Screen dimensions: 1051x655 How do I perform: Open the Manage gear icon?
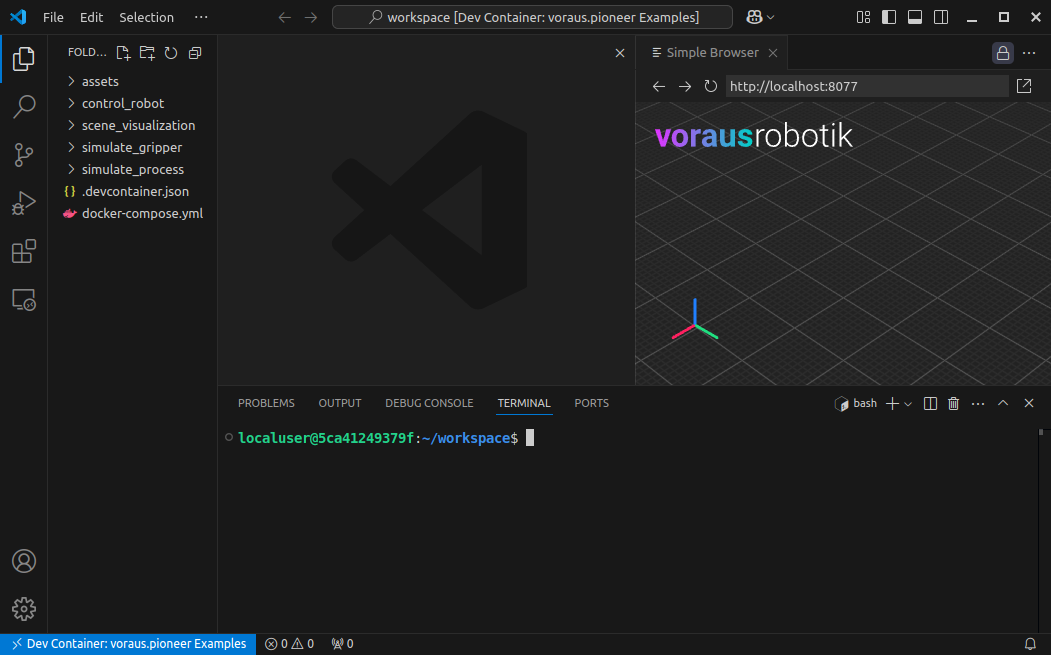click(x=23, y=609)
